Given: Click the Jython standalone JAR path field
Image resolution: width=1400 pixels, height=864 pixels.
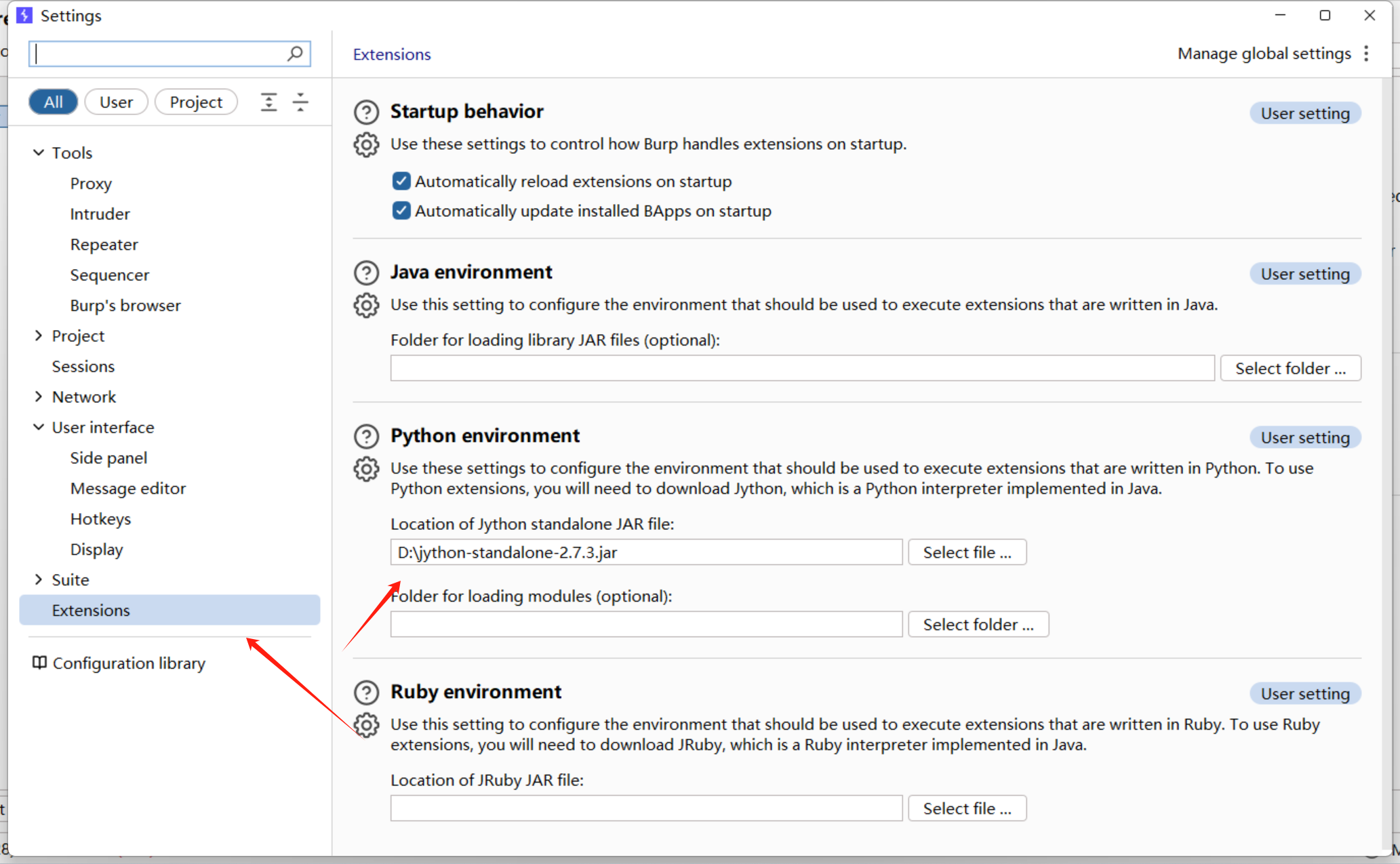Looking at the screenshot, I should (645, 552).
